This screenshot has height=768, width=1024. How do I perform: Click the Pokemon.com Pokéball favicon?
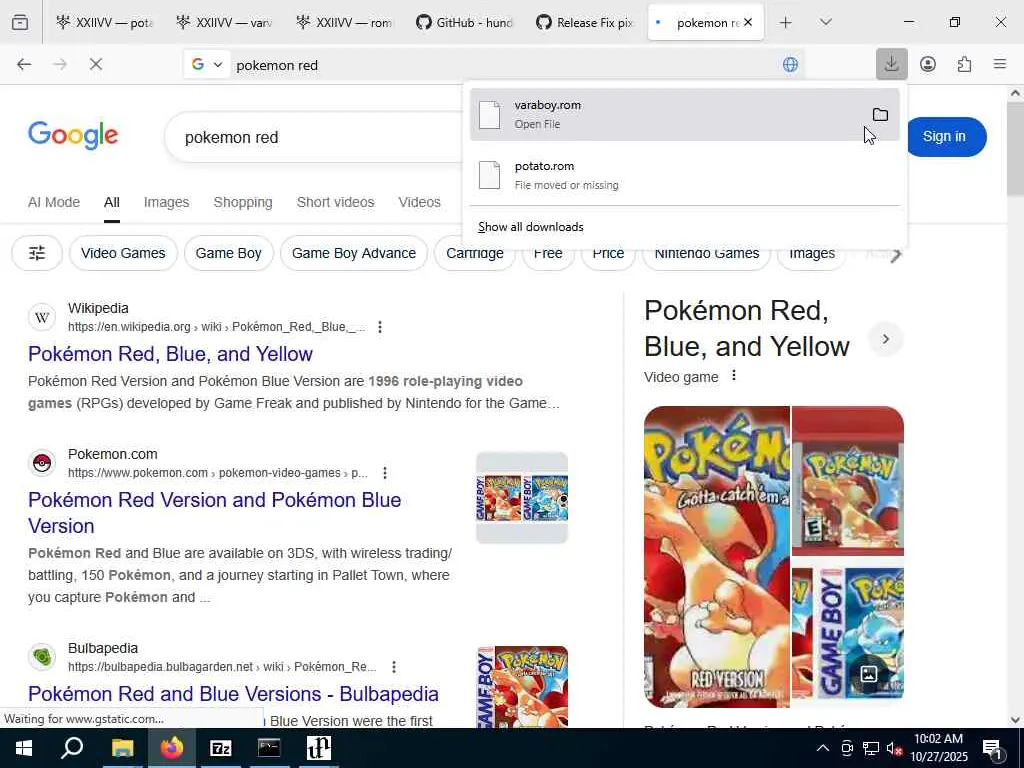(42, 463)
